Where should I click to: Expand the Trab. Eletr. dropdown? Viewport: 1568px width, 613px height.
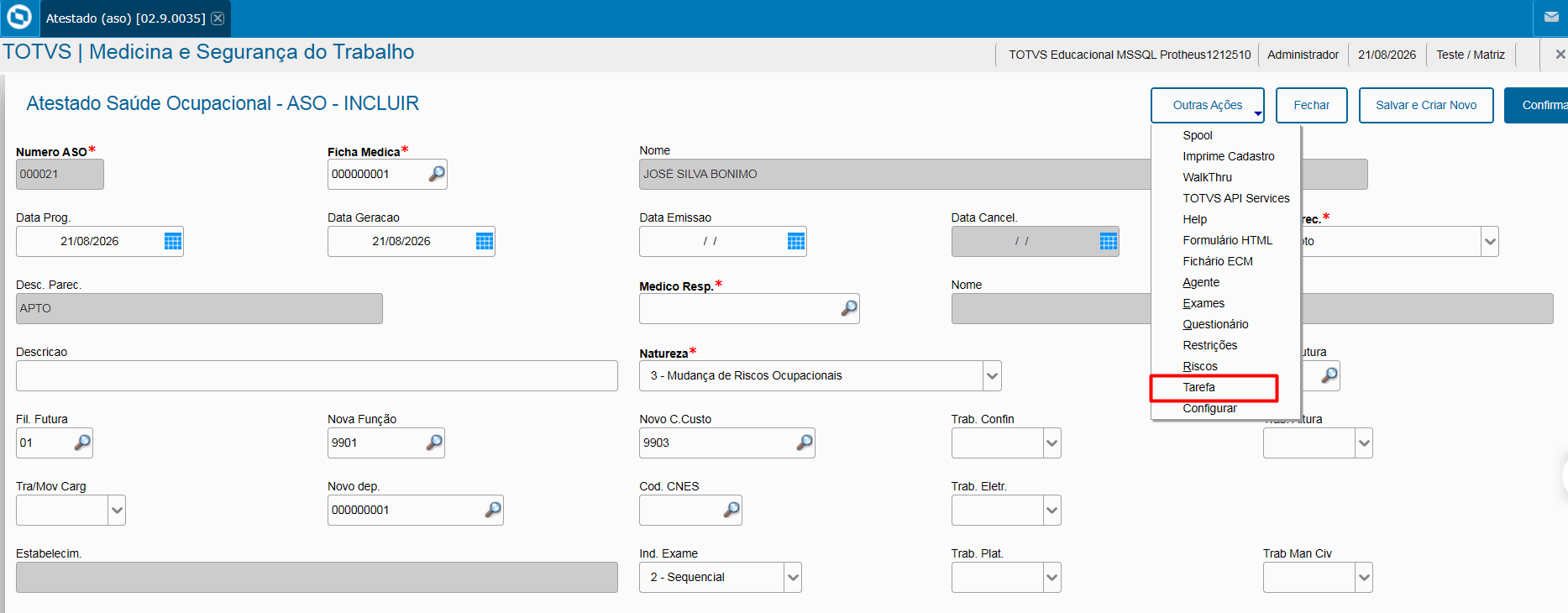tap(1051, 510)
